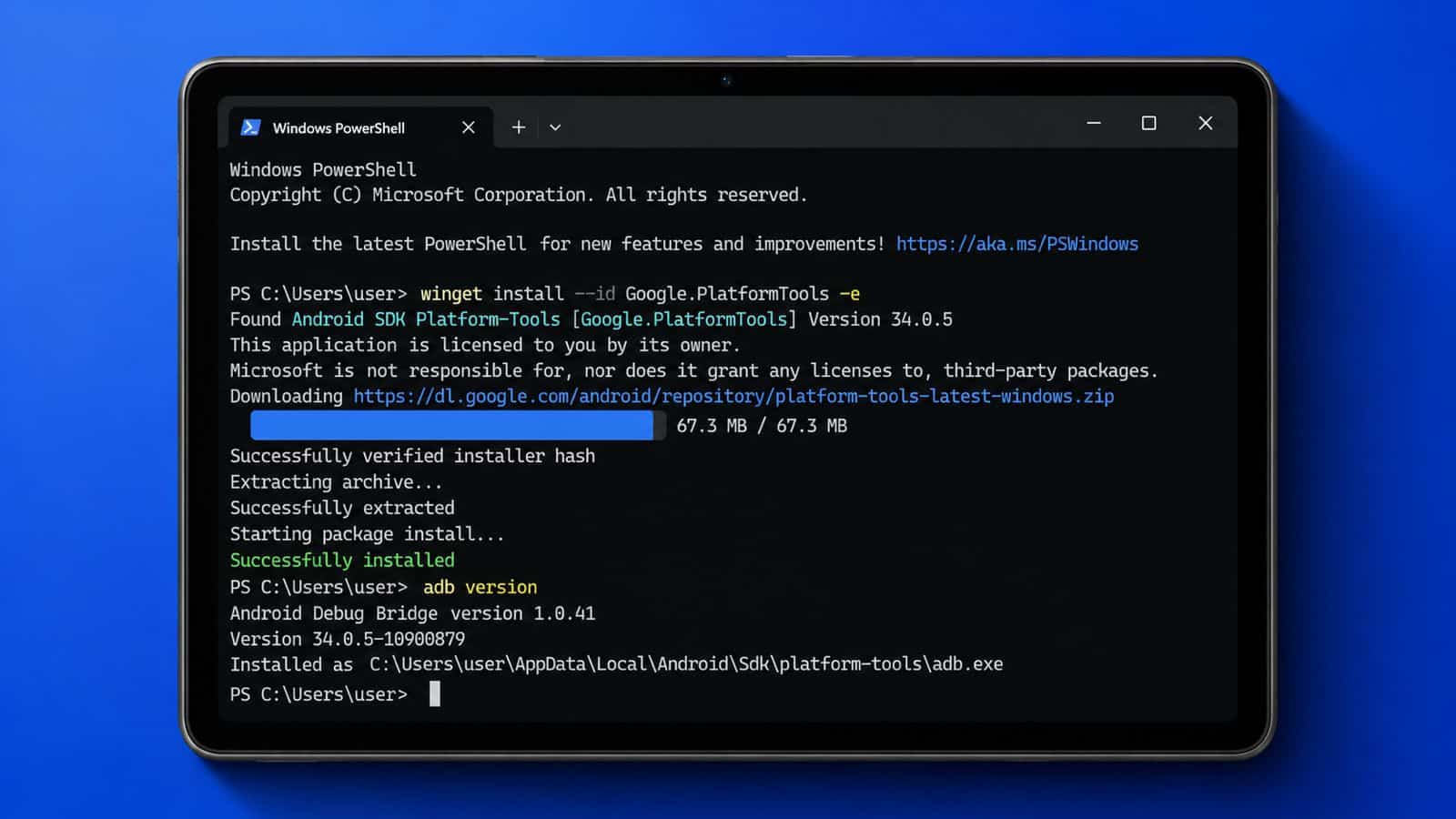1456x819 pixels.
Task: Click the "Starting package install..." line
Action: click(x=367, y=534)
